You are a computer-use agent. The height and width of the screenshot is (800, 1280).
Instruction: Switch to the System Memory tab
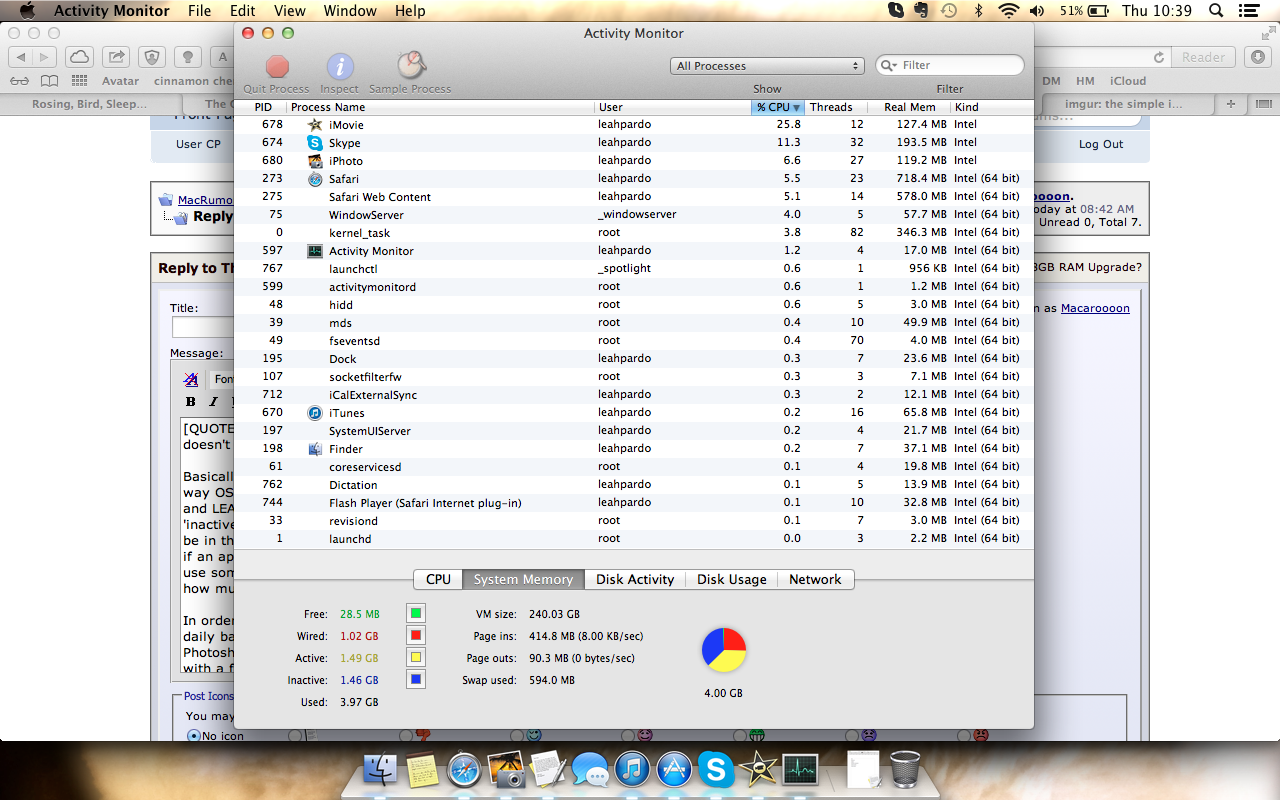[523, 579]
